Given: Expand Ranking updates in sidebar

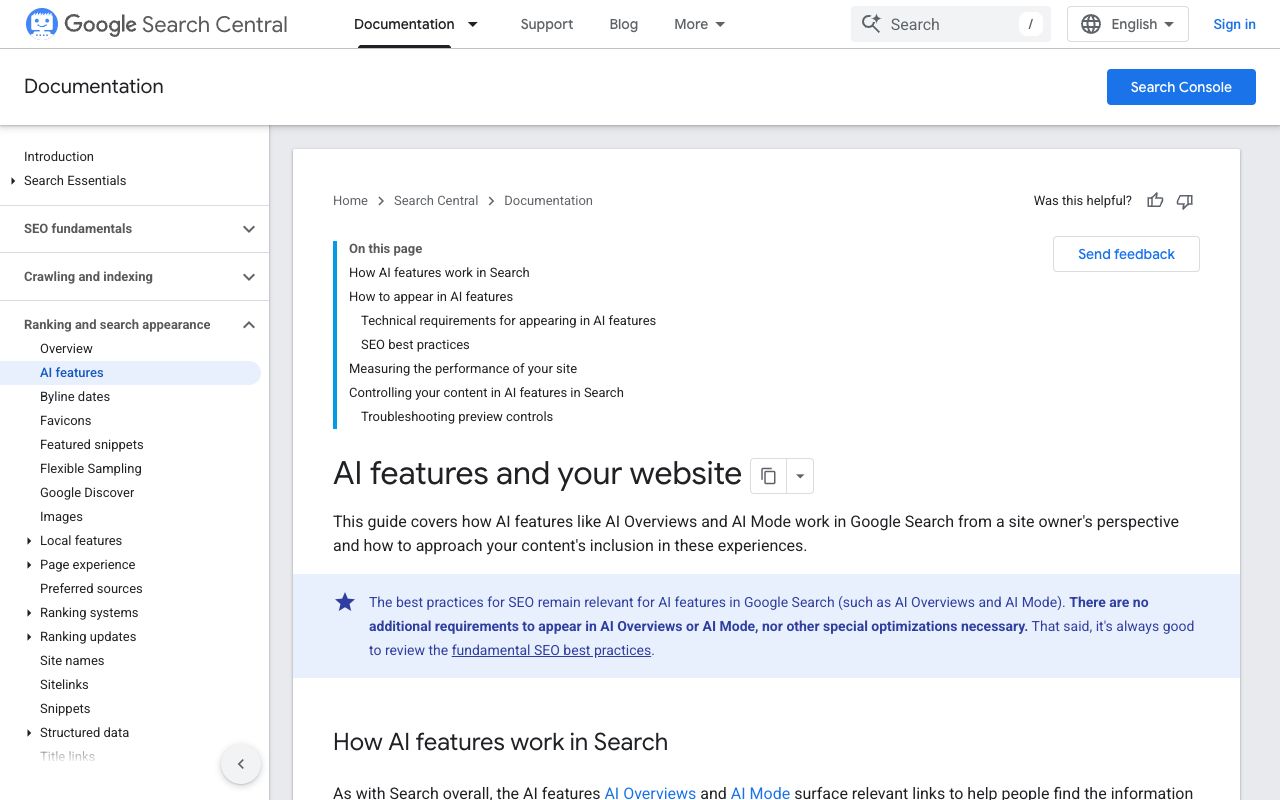Looking at the screenshot, I should tap(29, 637).
